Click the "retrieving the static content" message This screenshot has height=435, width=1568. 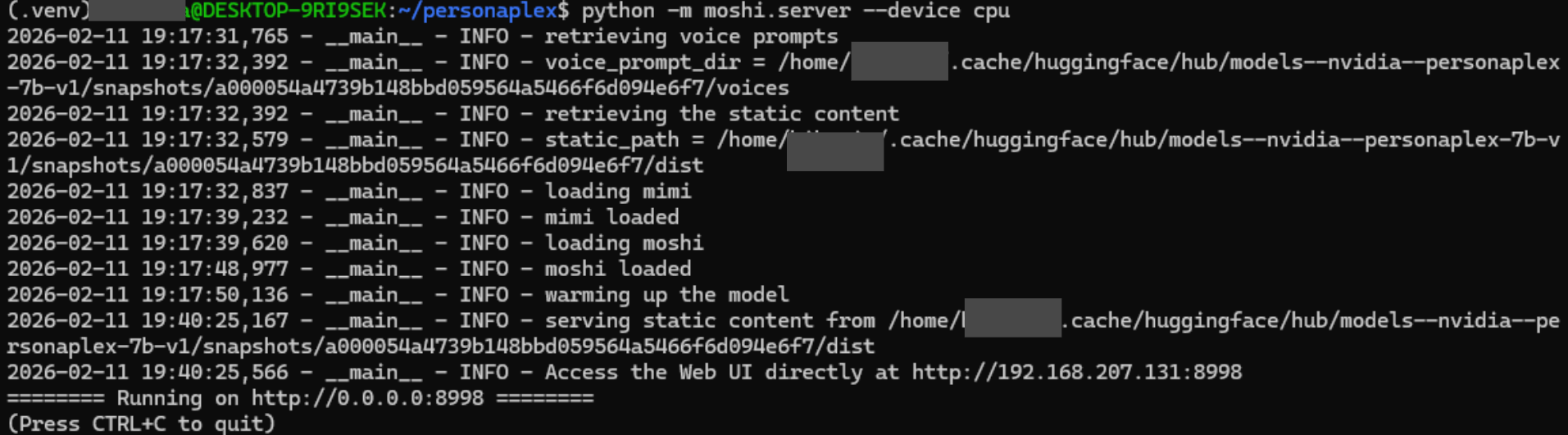pyautogui.click(x=721, y=114)
